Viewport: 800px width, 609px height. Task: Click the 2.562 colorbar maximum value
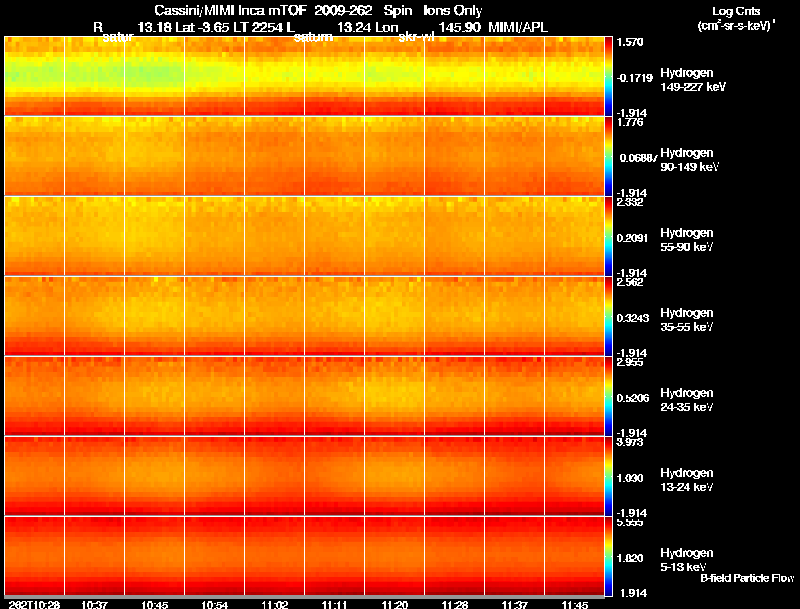coord(630,283)
